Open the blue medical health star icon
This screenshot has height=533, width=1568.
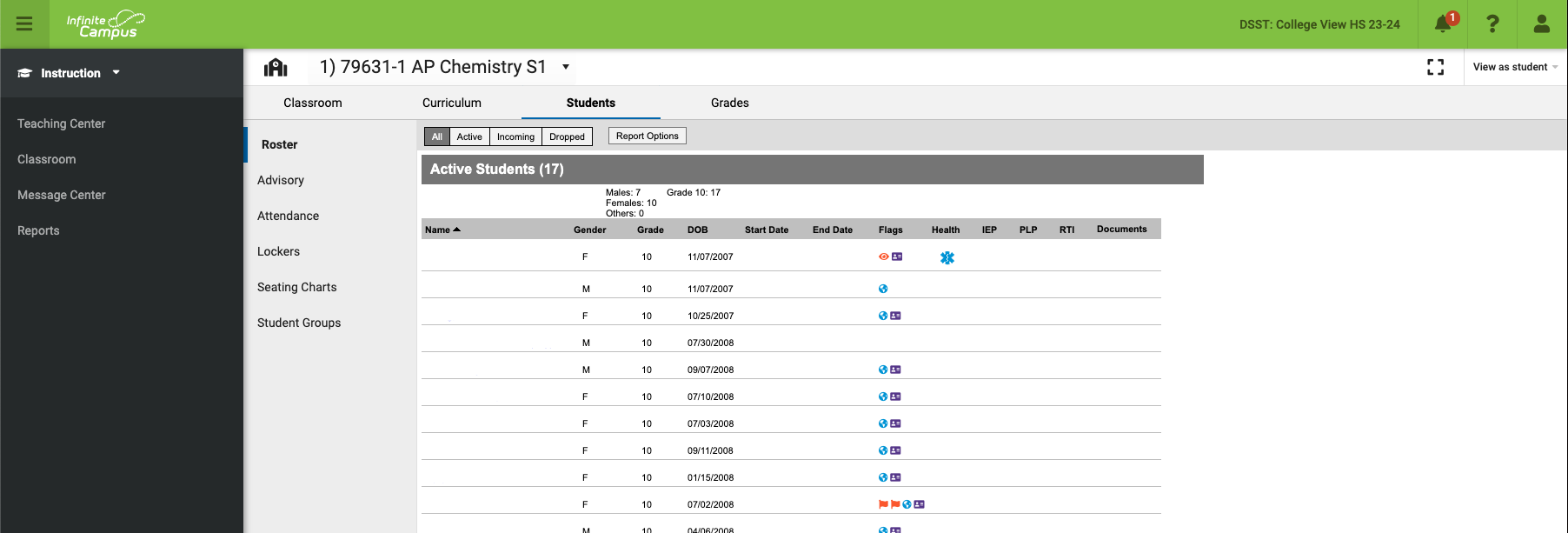coord(947,257)
